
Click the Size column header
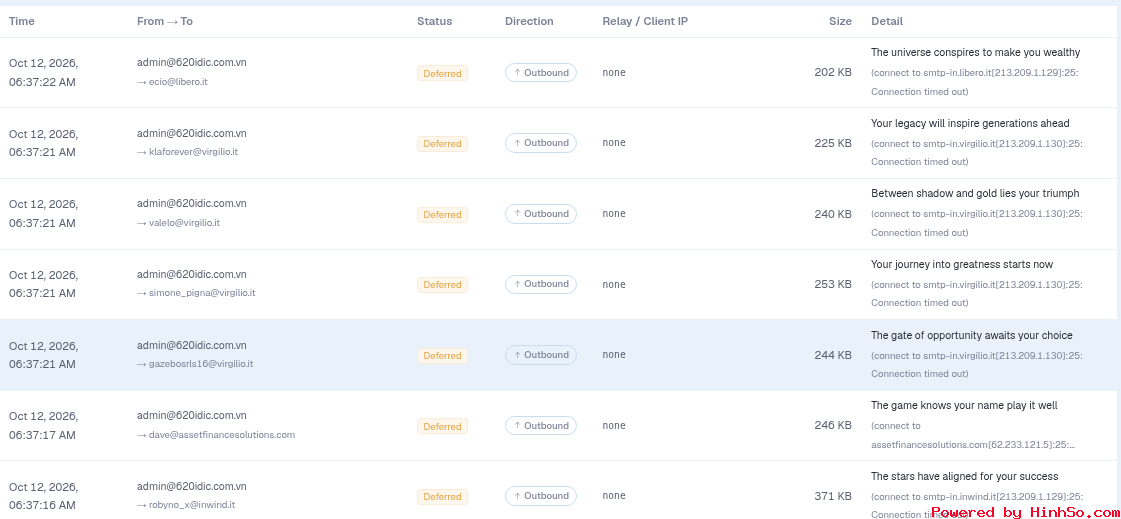(840, 21)
